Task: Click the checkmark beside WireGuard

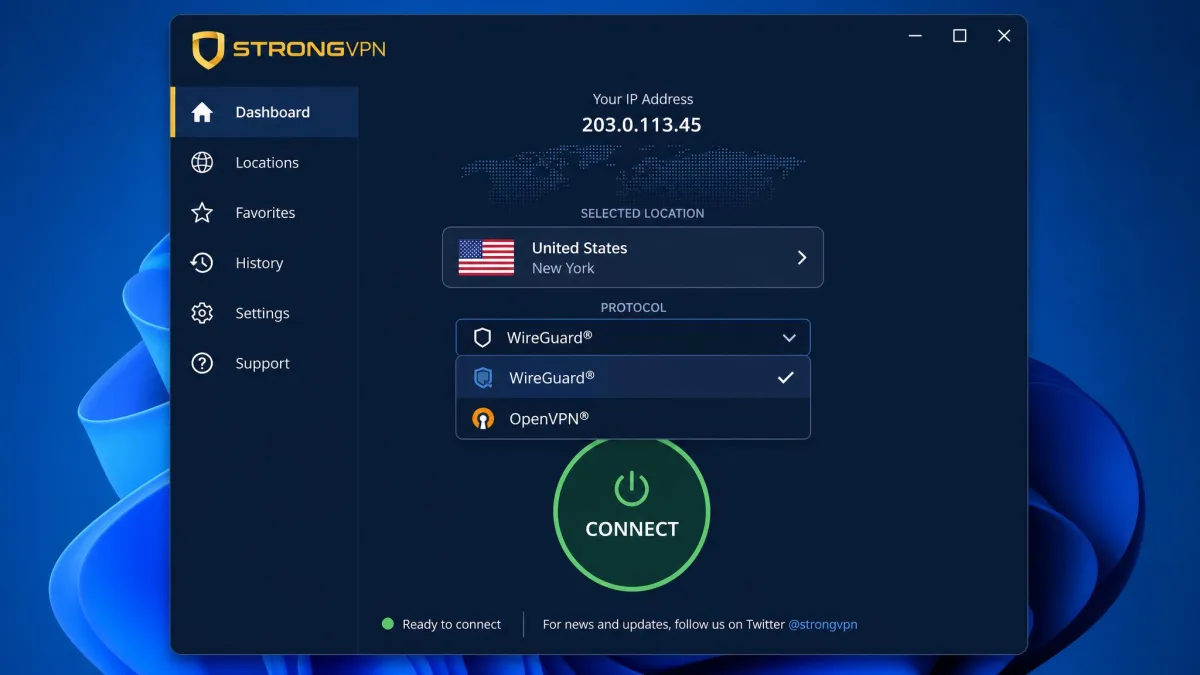Action: [786, 378]
